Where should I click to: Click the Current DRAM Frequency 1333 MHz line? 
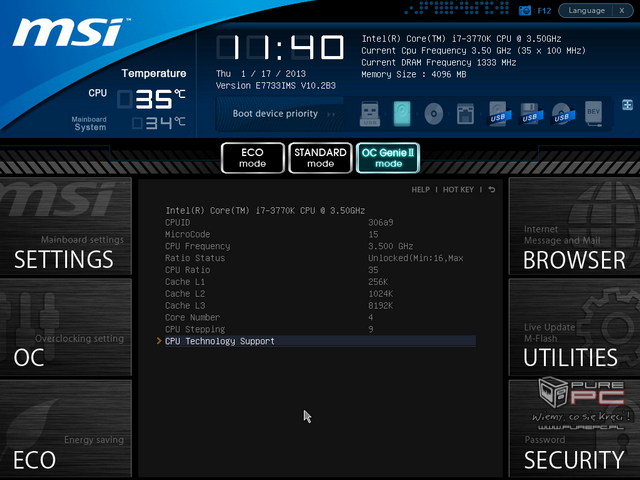[439, 62]
